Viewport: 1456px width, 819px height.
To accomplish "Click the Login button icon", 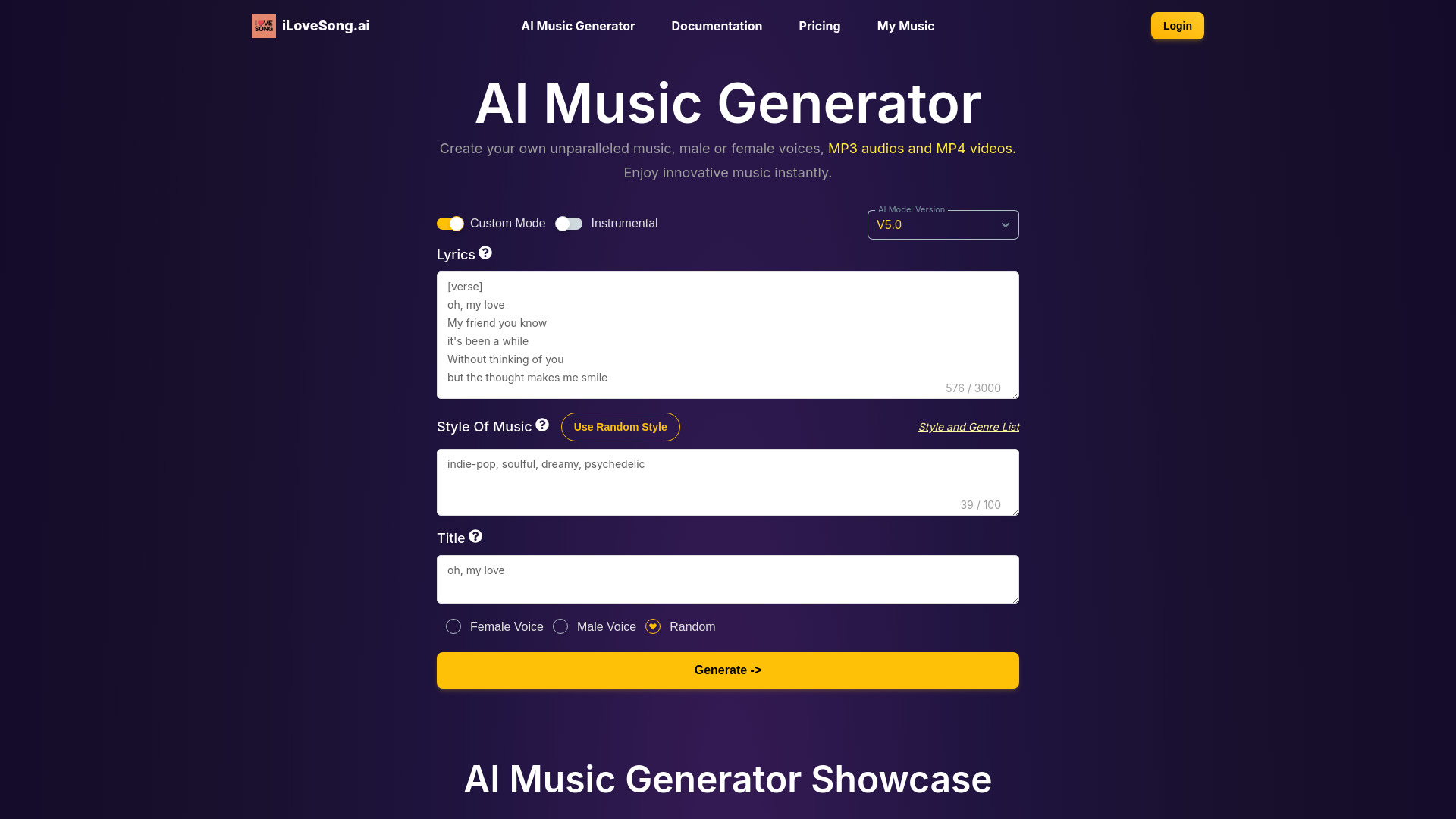I will pos(1177,25).
